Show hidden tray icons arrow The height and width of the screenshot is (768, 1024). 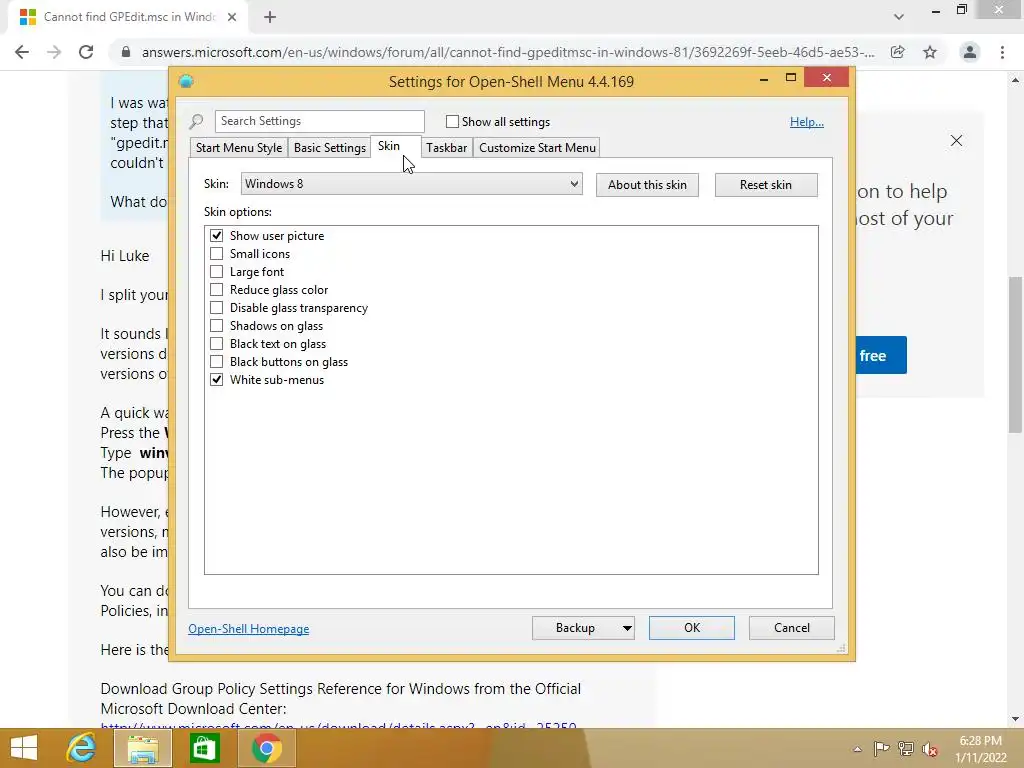857,749
